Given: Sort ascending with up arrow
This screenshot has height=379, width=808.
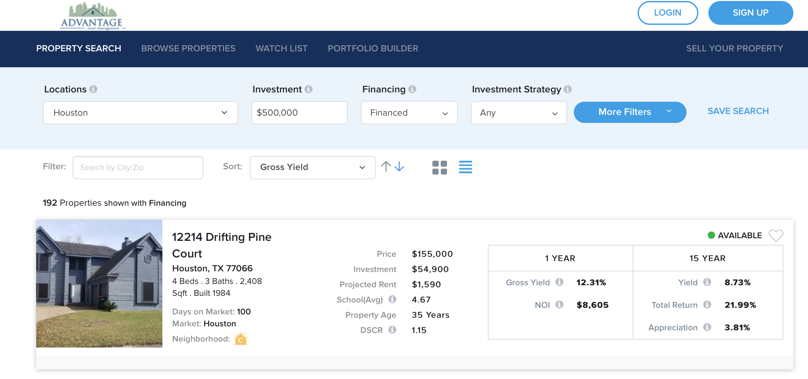Looking at the screenshot, I should 385,167.
